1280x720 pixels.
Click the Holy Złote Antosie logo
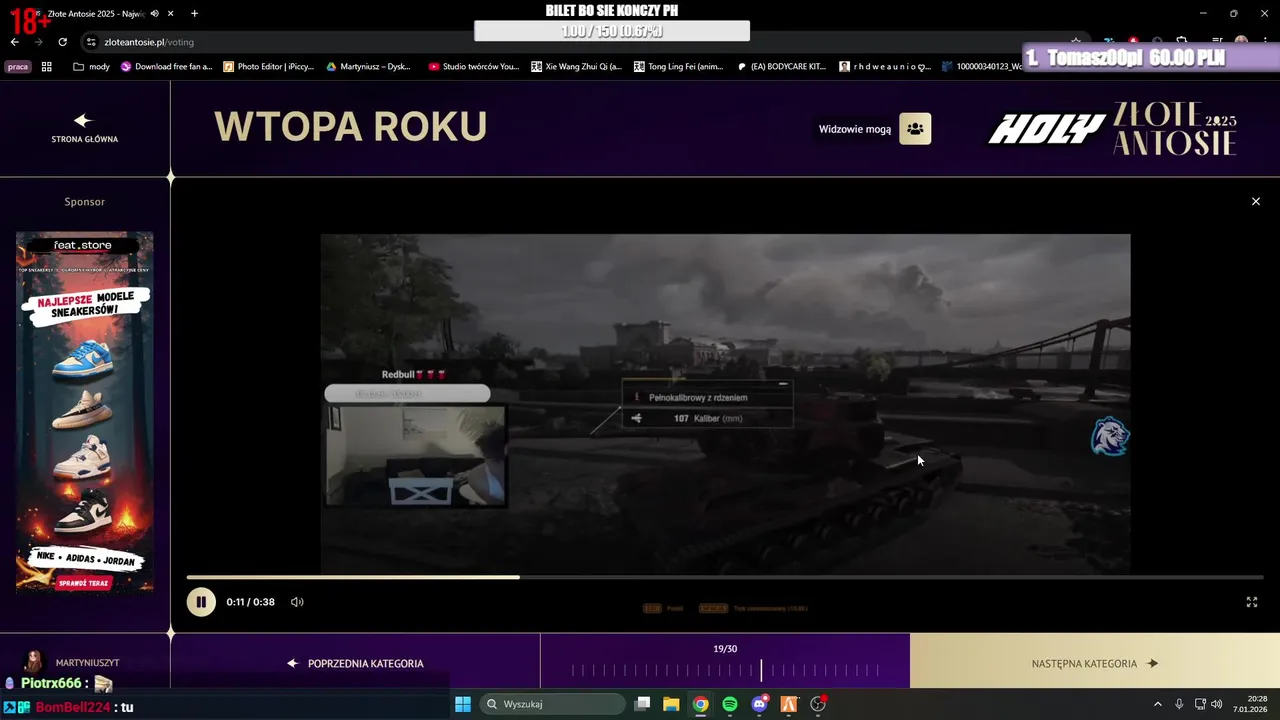(1112, 128)
